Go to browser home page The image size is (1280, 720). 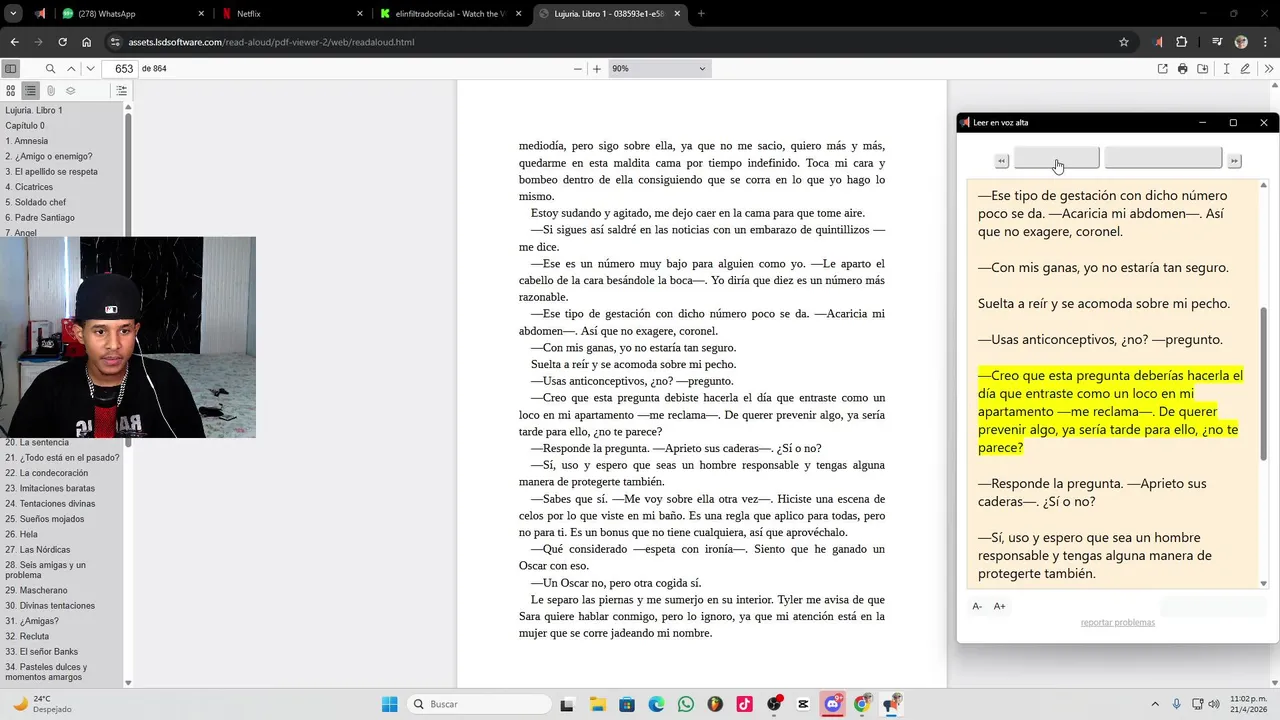[87, 42]
